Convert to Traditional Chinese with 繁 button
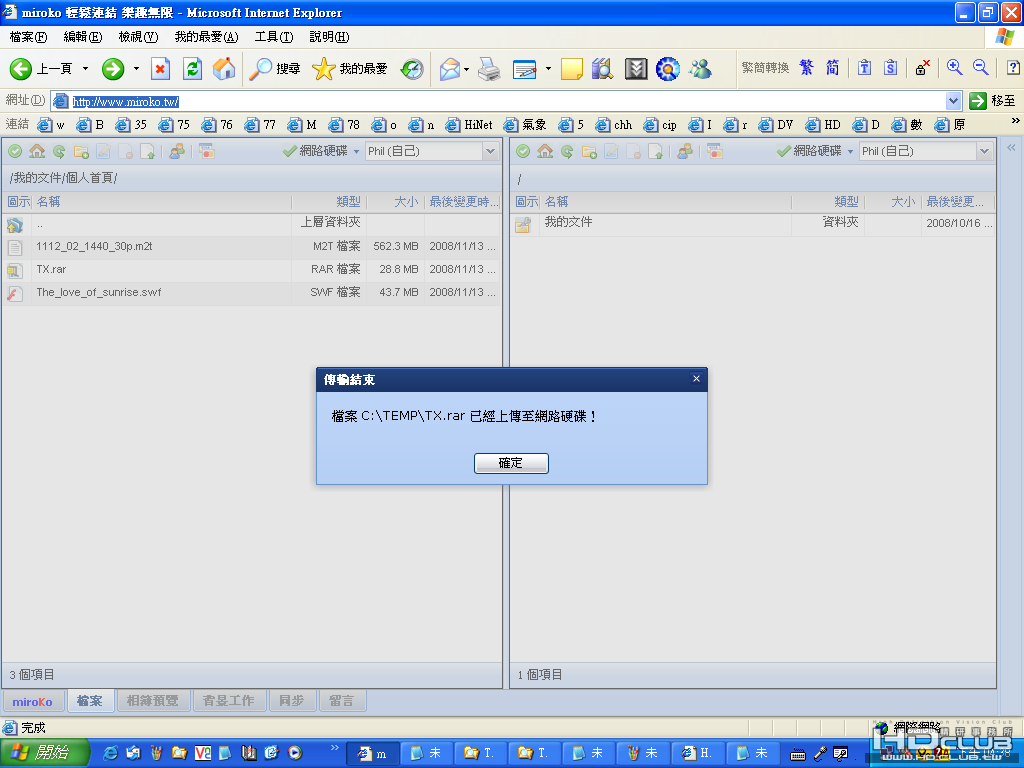Image resolution: width=1024 pixels, height=768 pixels. click(x=807, y=67)
